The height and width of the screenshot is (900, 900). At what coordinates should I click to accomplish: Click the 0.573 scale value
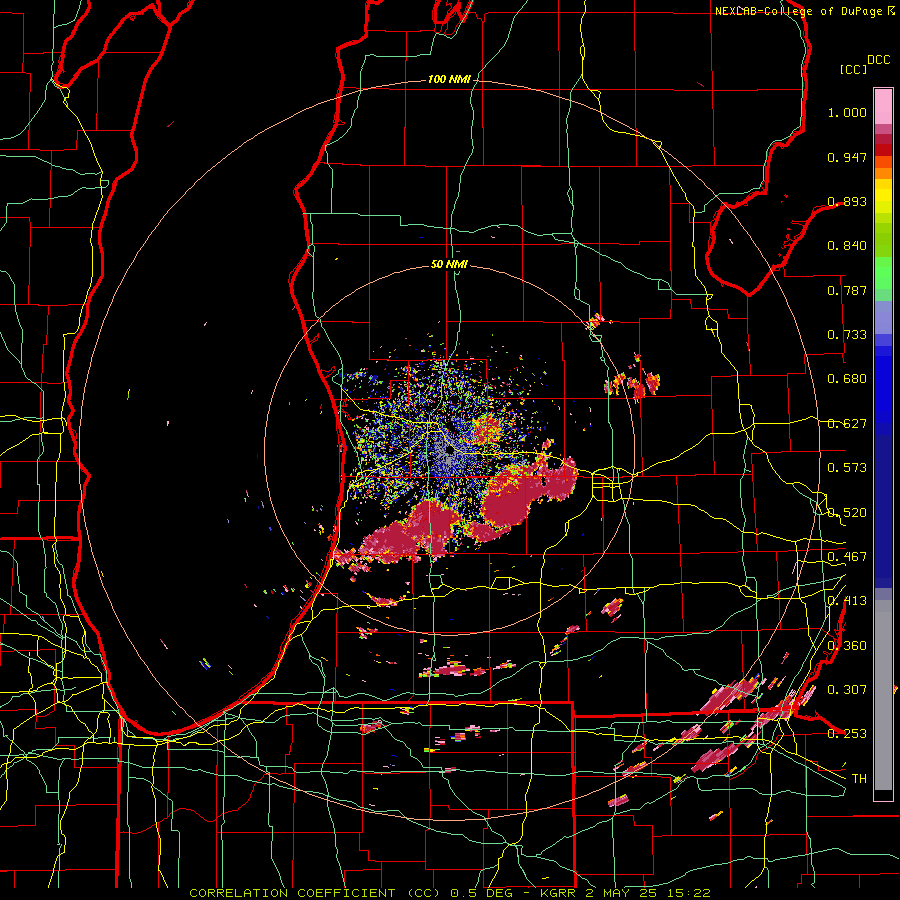[x=847, y=468]
